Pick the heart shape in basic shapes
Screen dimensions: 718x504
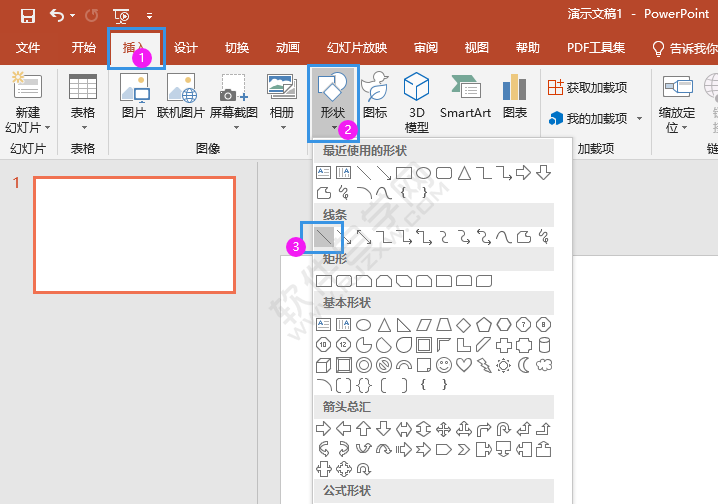pos(464,365)
